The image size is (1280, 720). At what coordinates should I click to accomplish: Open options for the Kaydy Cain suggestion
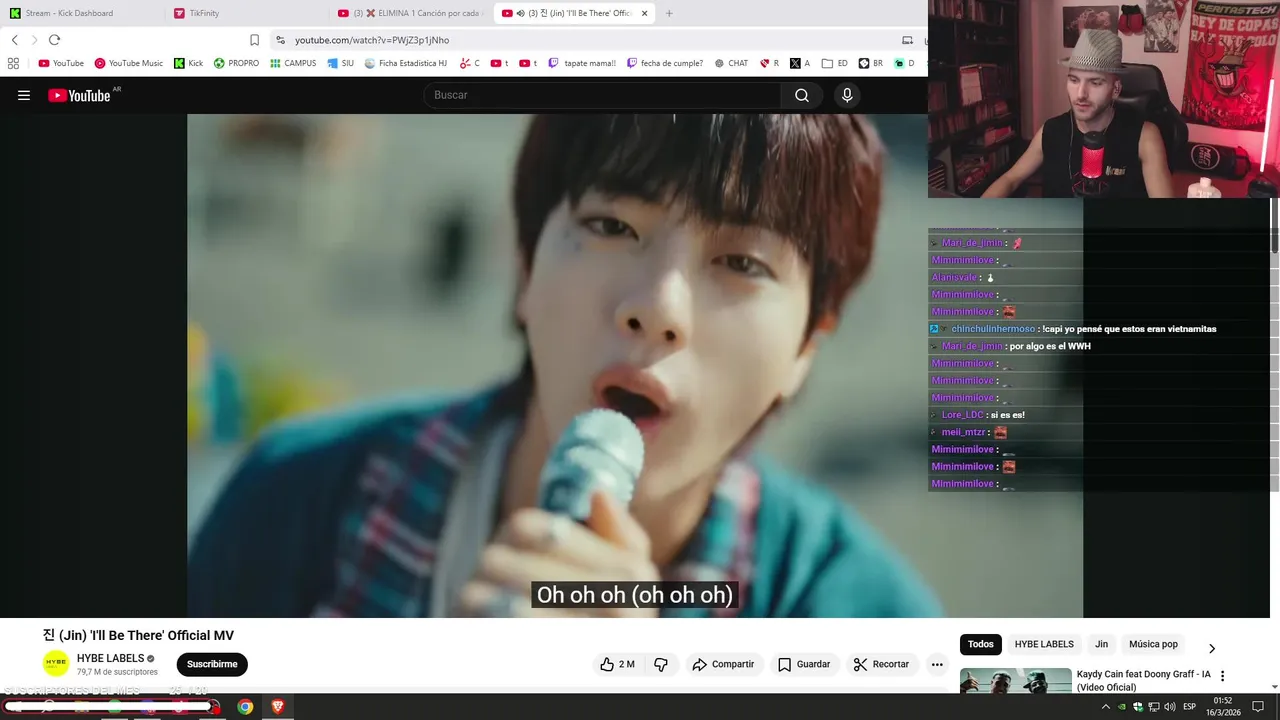coord(1222,676)
